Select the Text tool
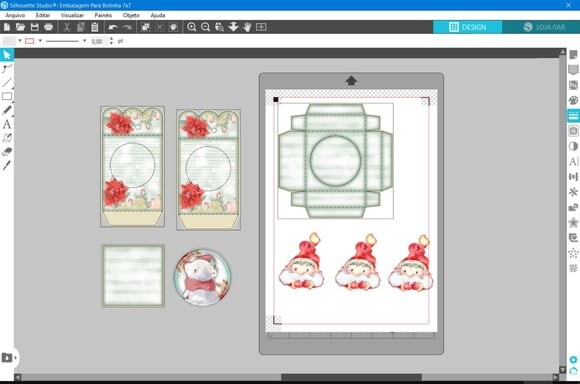 point(7,124)
